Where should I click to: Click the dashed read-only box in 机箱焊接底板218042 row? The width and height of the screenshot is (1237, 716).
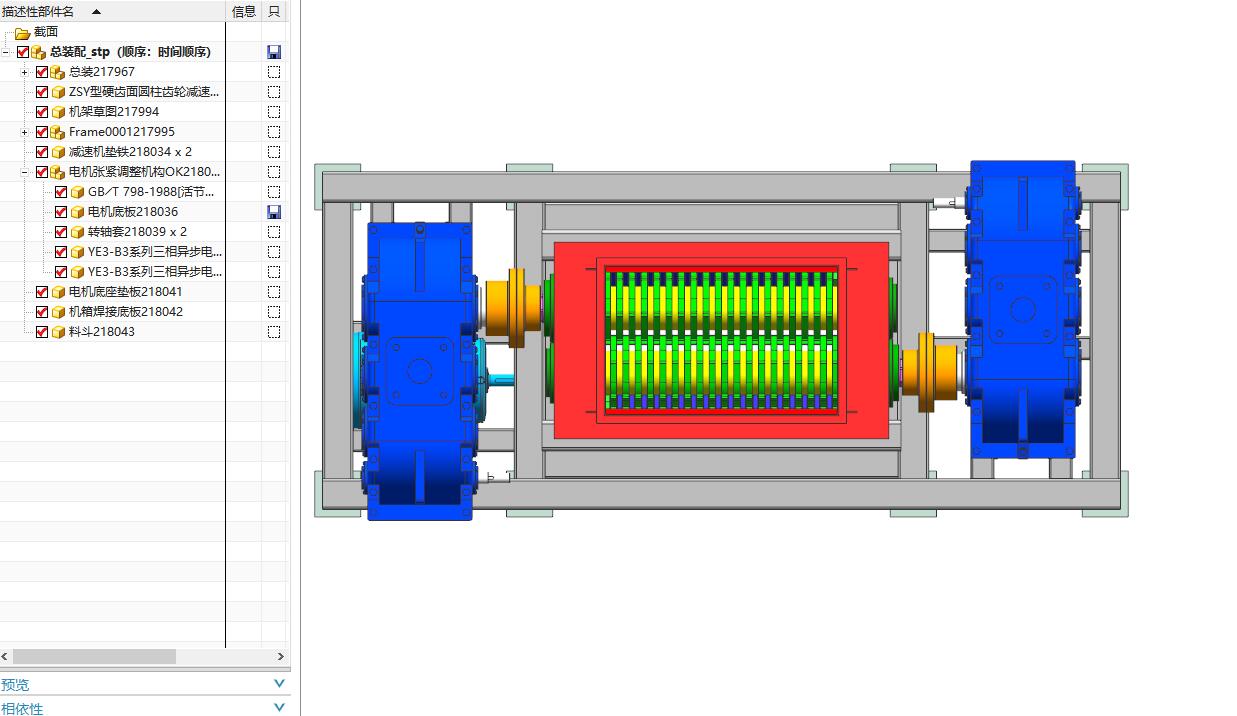pos(274,312)
